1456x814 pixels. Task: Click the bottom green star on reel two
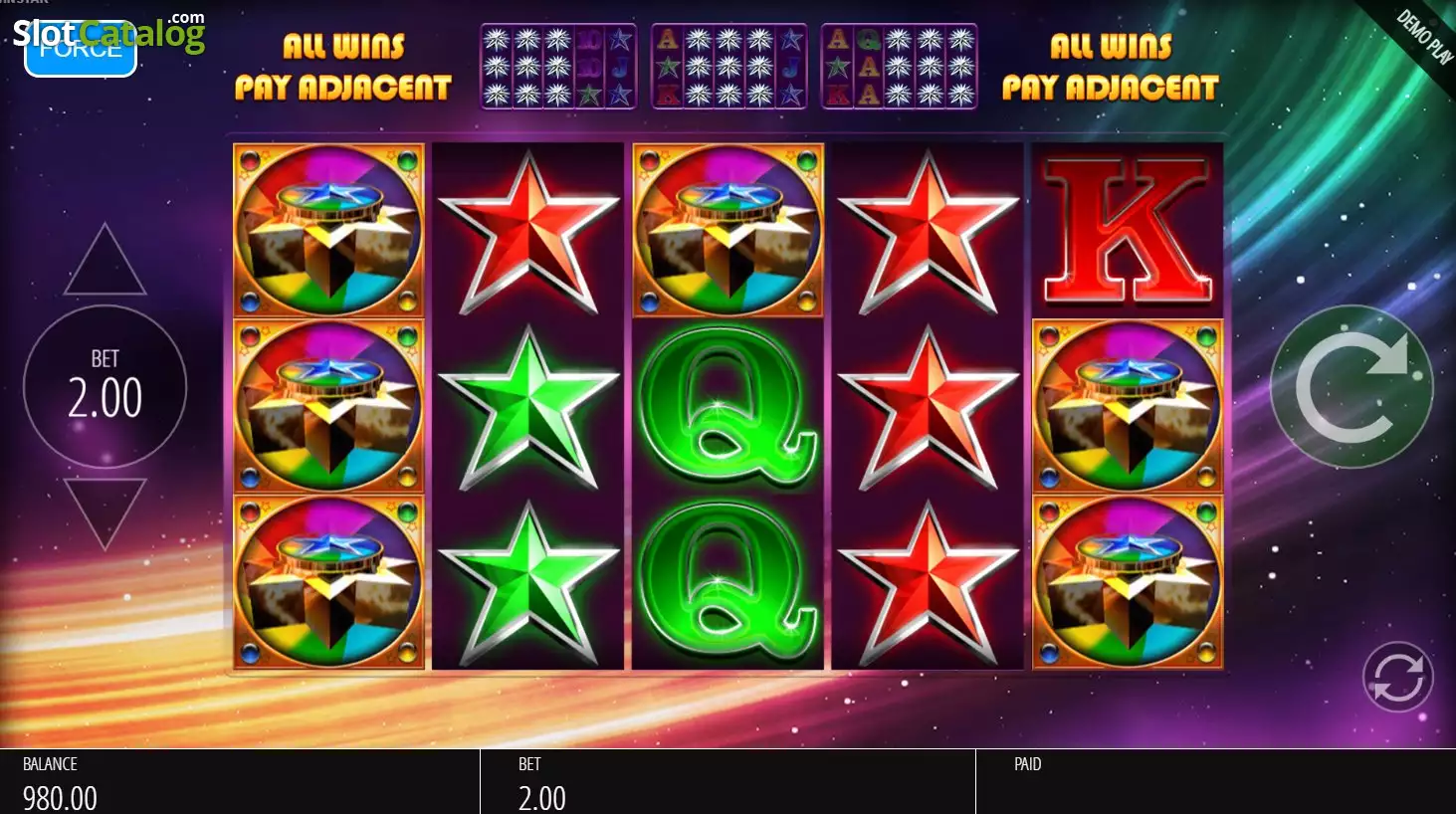(528, 582)
